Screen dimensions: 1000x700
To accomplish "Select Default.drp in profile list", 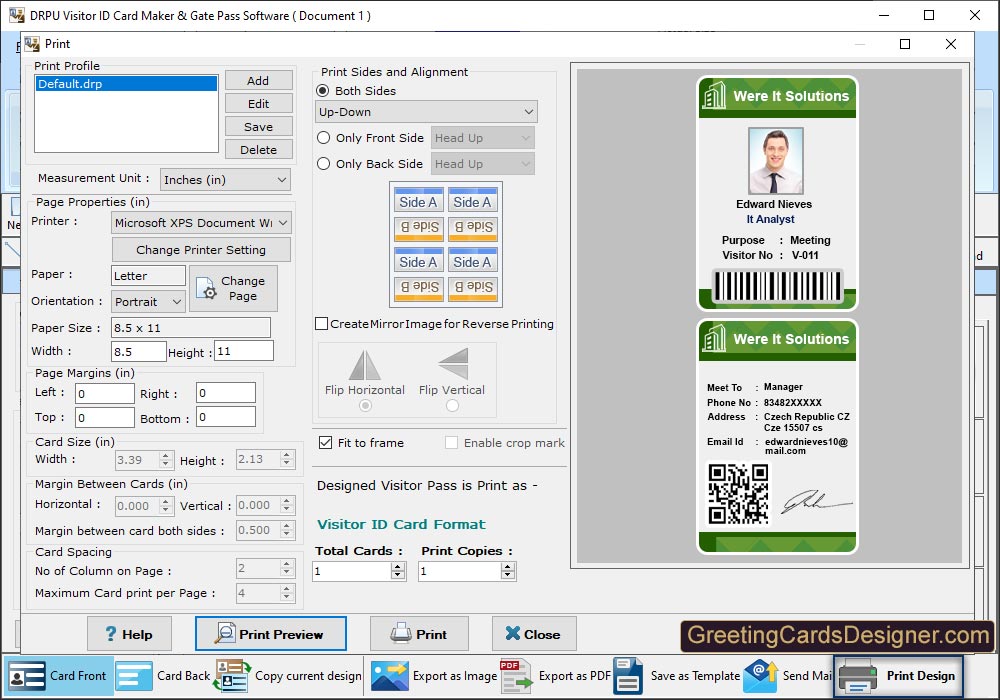I will click(x=126, y=84).
